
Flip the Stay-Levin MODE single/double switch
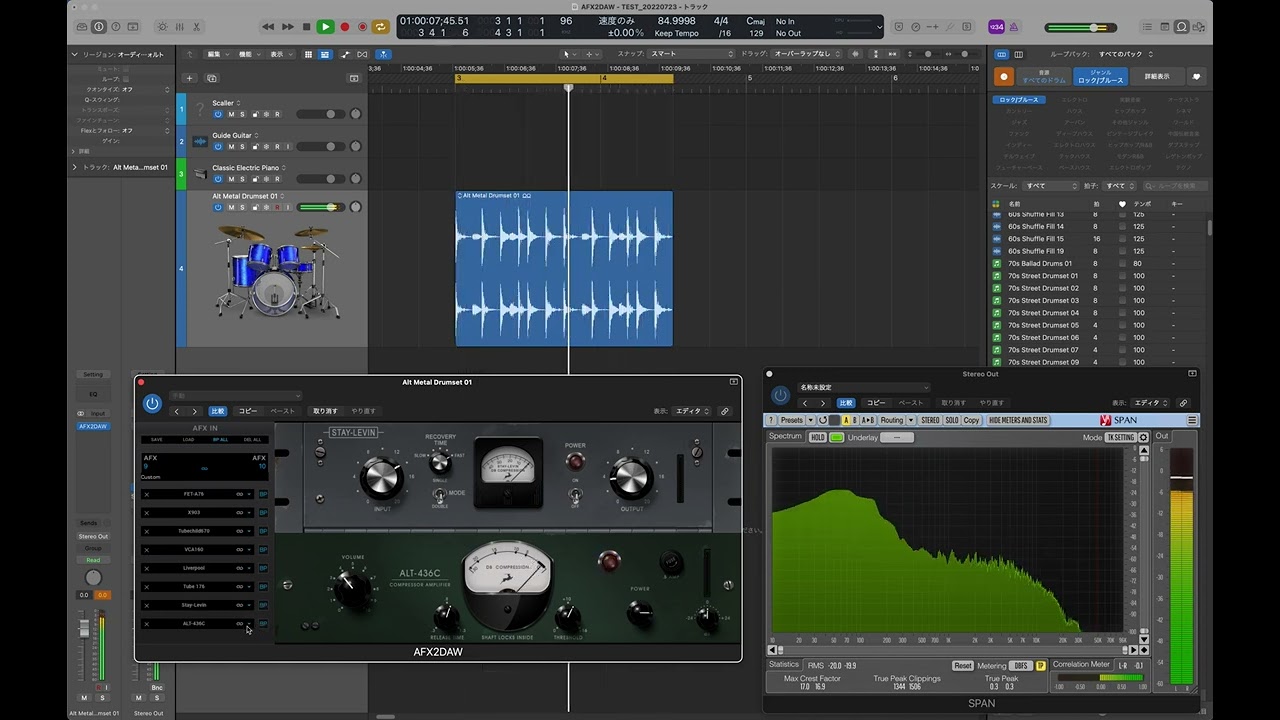(x=439, y=495)
